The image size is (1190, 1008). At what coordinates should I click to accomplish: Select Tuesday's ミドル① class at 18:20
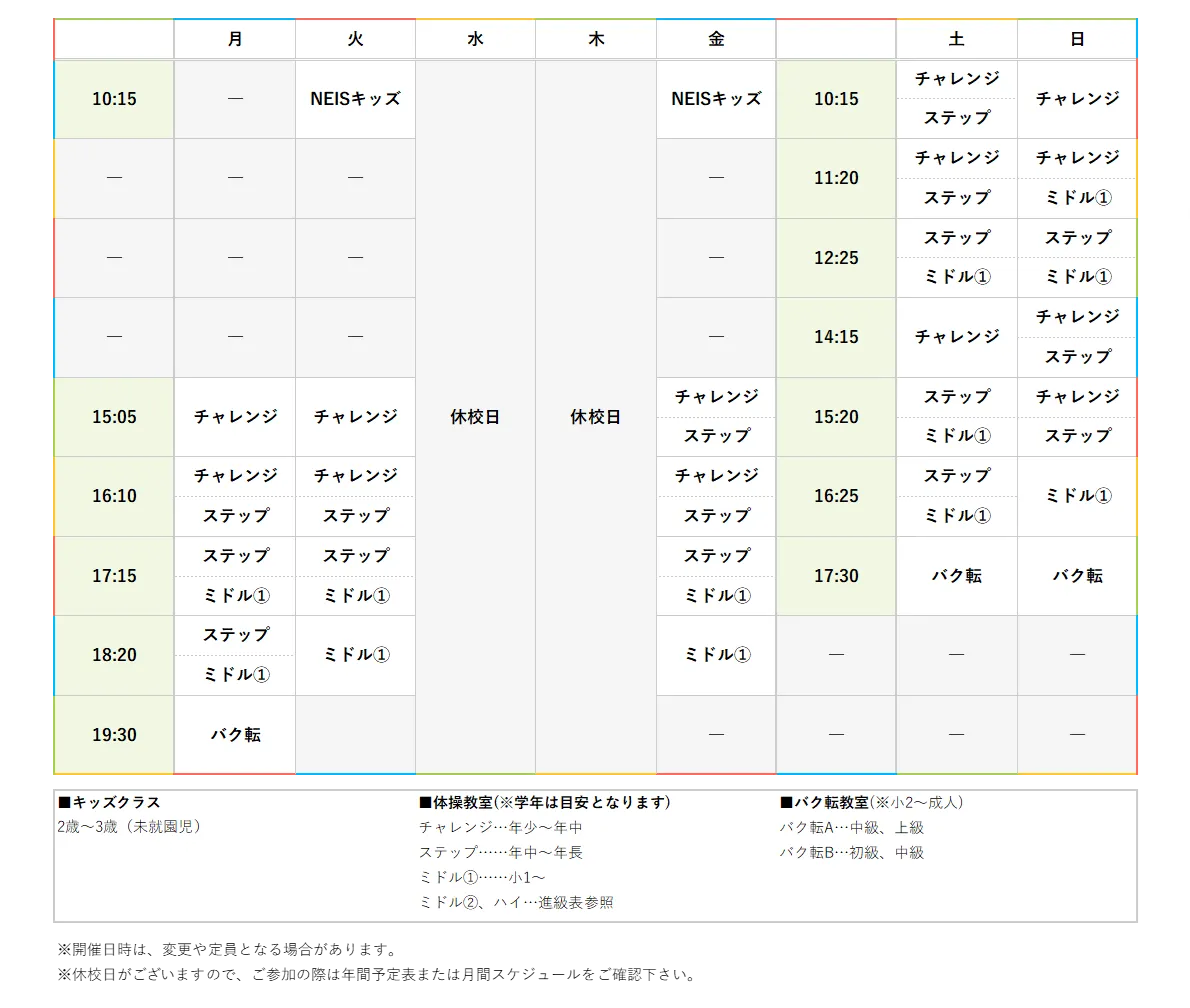click(355, 655)
